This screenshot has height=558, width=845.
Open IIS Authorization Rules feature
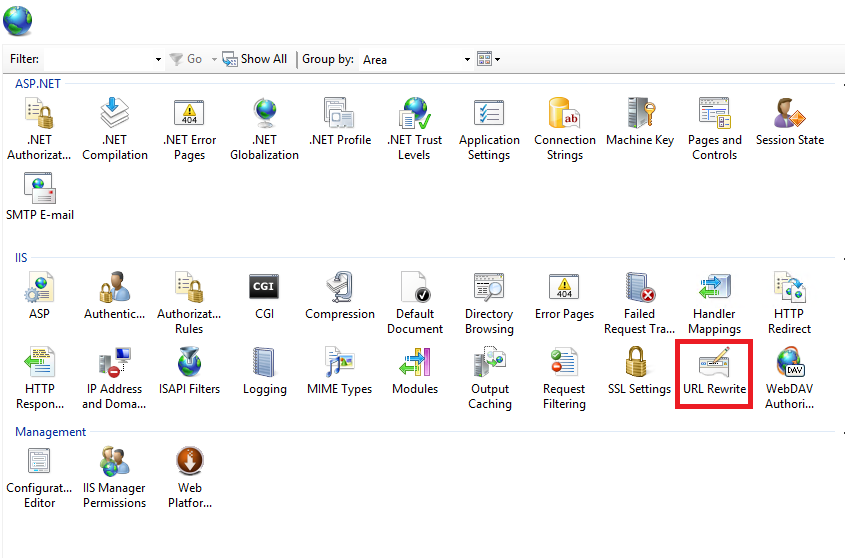pyautogui.click(x=189, y=304)
